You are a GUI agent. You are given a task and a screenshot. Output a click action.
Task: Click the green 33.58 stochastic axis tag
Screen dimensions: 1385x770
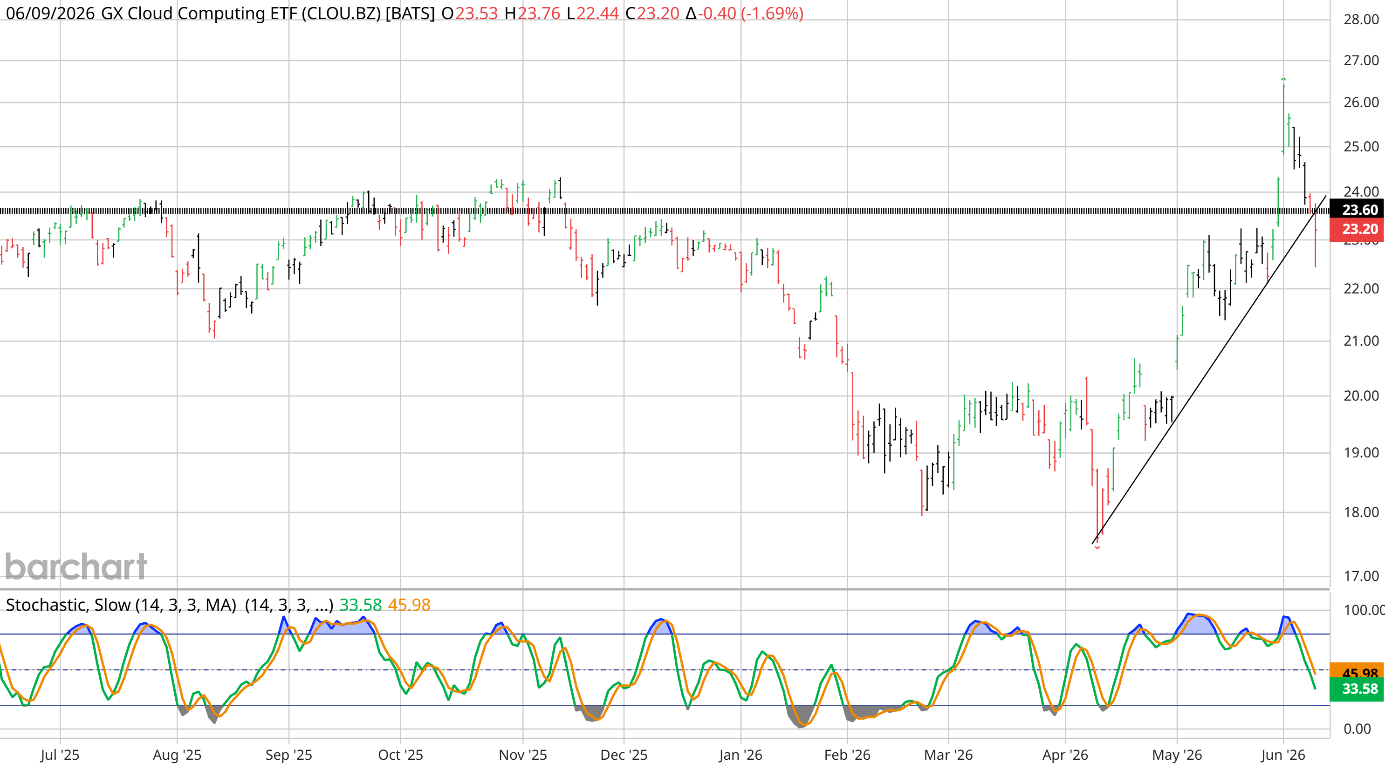(x=1359, y=688)
